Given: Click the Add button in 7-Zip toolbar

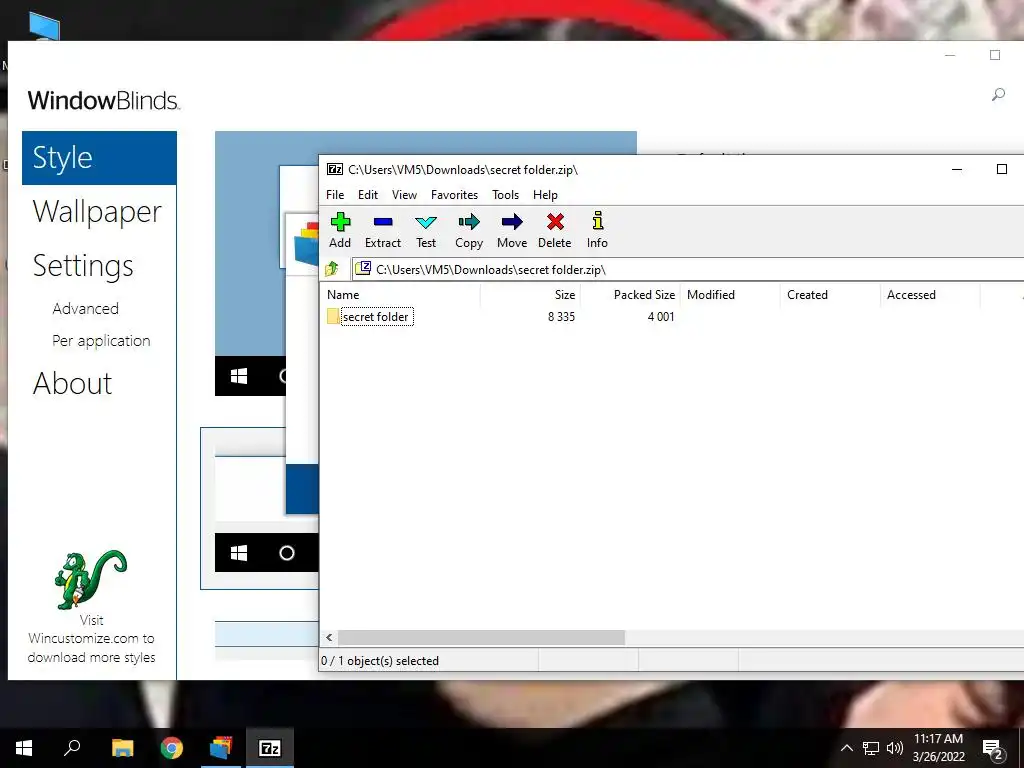Looking at the screenshot, I should [340, 231].
